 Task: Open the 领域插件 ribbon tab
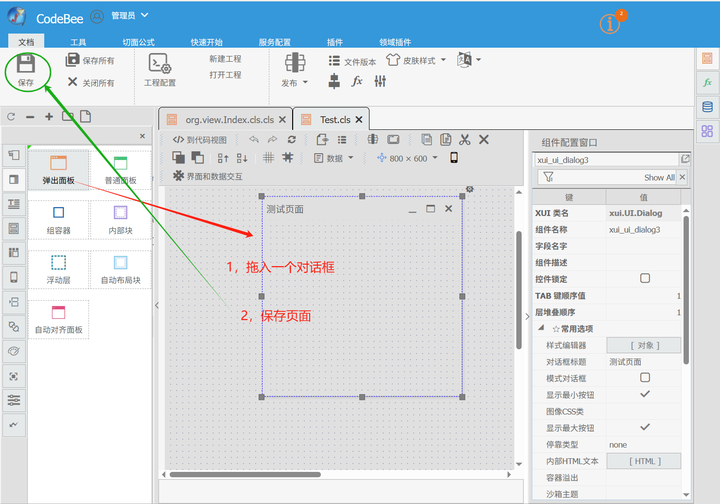(395, 42)
